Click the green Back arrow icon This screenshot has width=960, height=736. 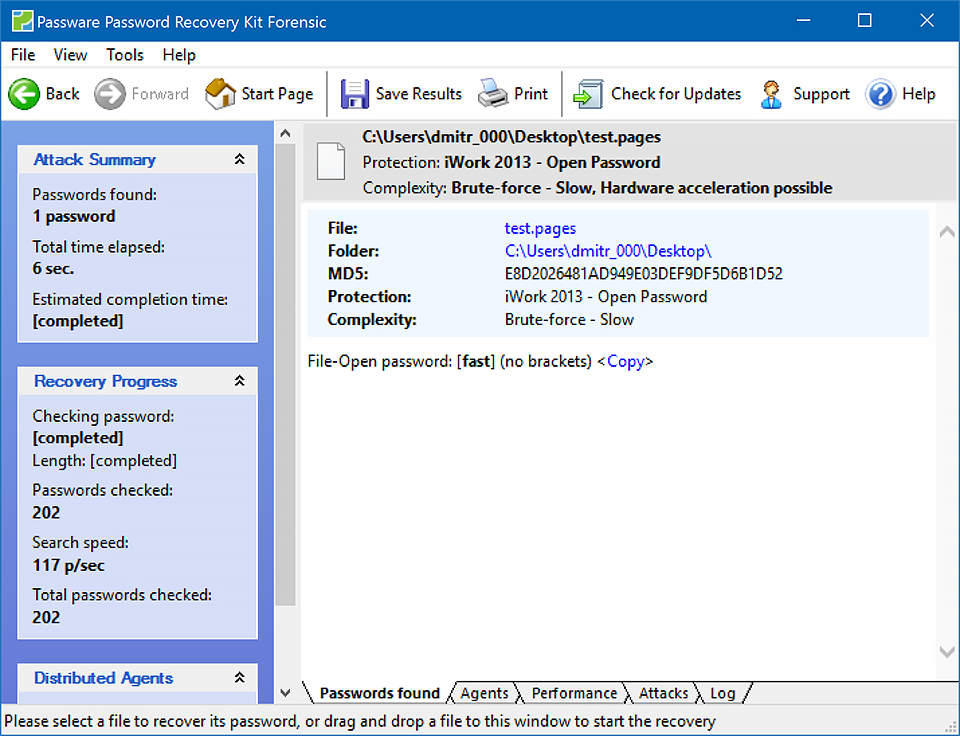point(24,94)
